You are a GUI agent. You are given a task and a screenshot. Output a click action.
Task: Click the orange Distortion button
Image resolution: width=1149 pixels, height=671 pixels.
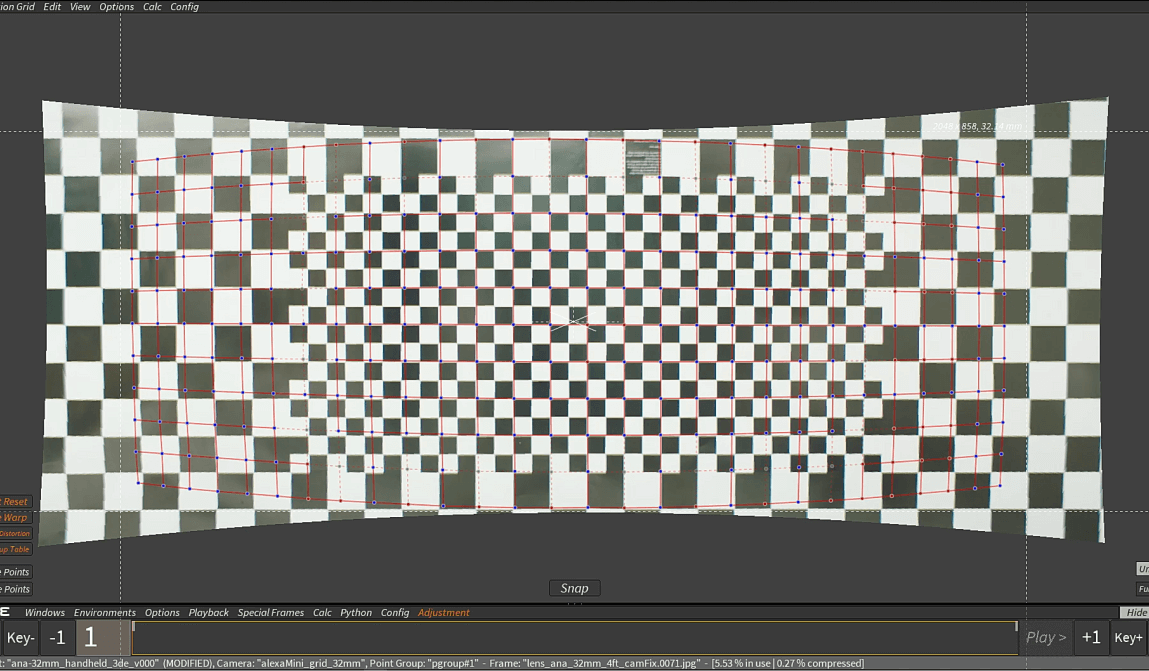pos(15,533)
